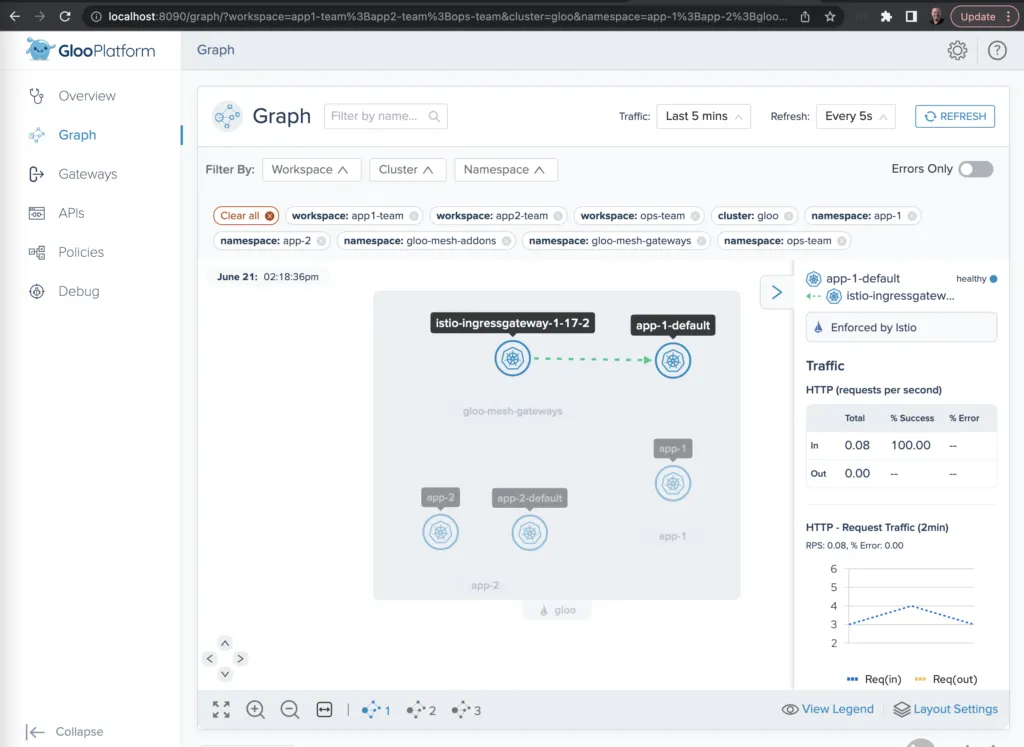1024x747 pixels.
Task: Pan graph up arrow
Action: coord(225,644)
